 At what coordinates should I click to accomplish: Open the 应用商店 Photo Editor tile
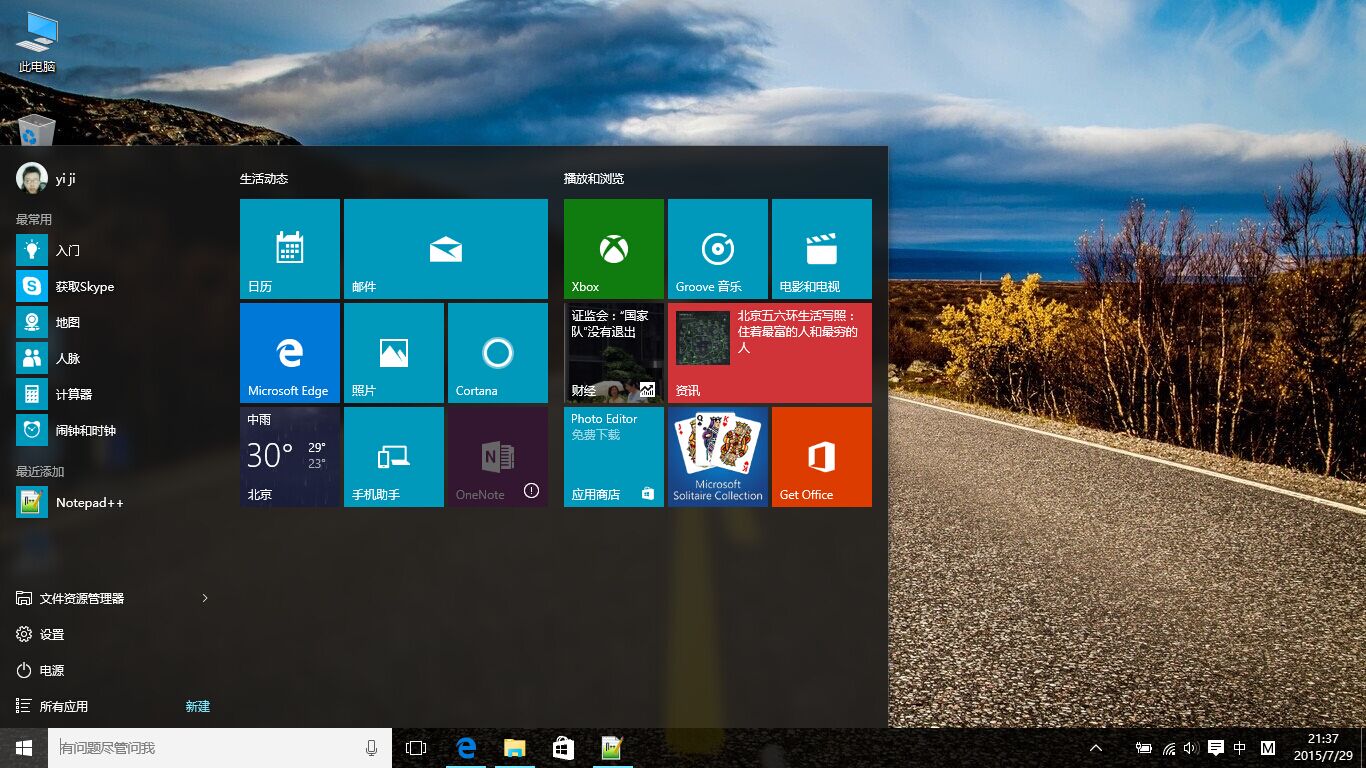[614, 457]
